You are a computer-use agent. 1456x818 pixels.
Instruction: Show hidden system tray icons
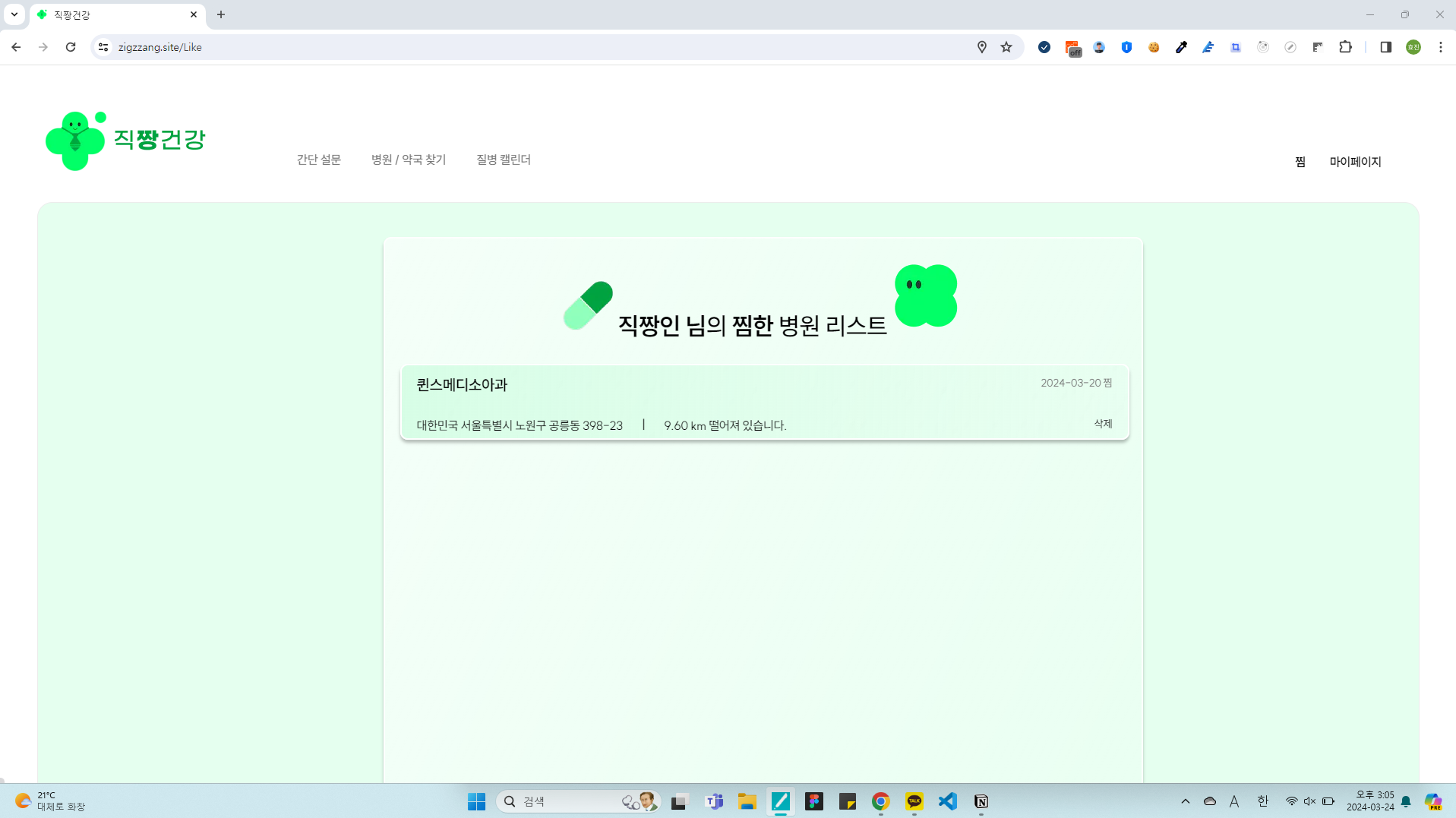(x=1185, y=801)
